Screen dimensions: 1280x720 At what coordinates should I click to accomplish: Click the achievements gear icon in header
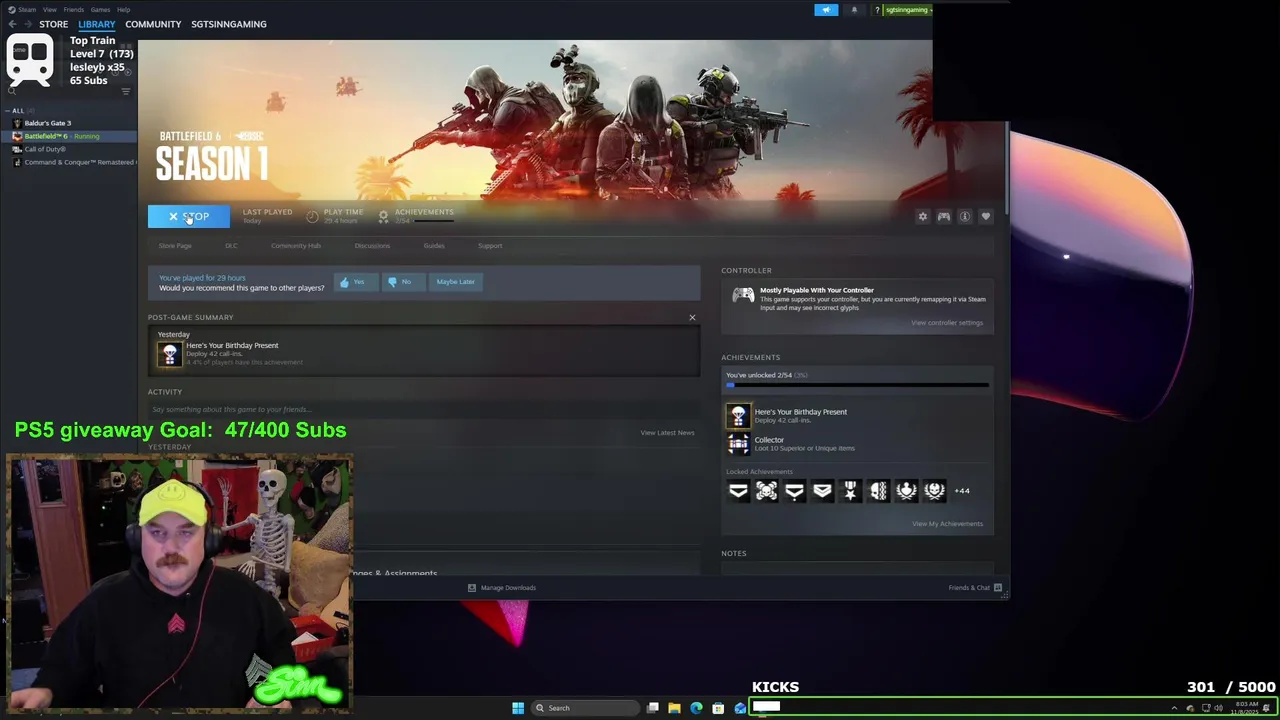383,216
